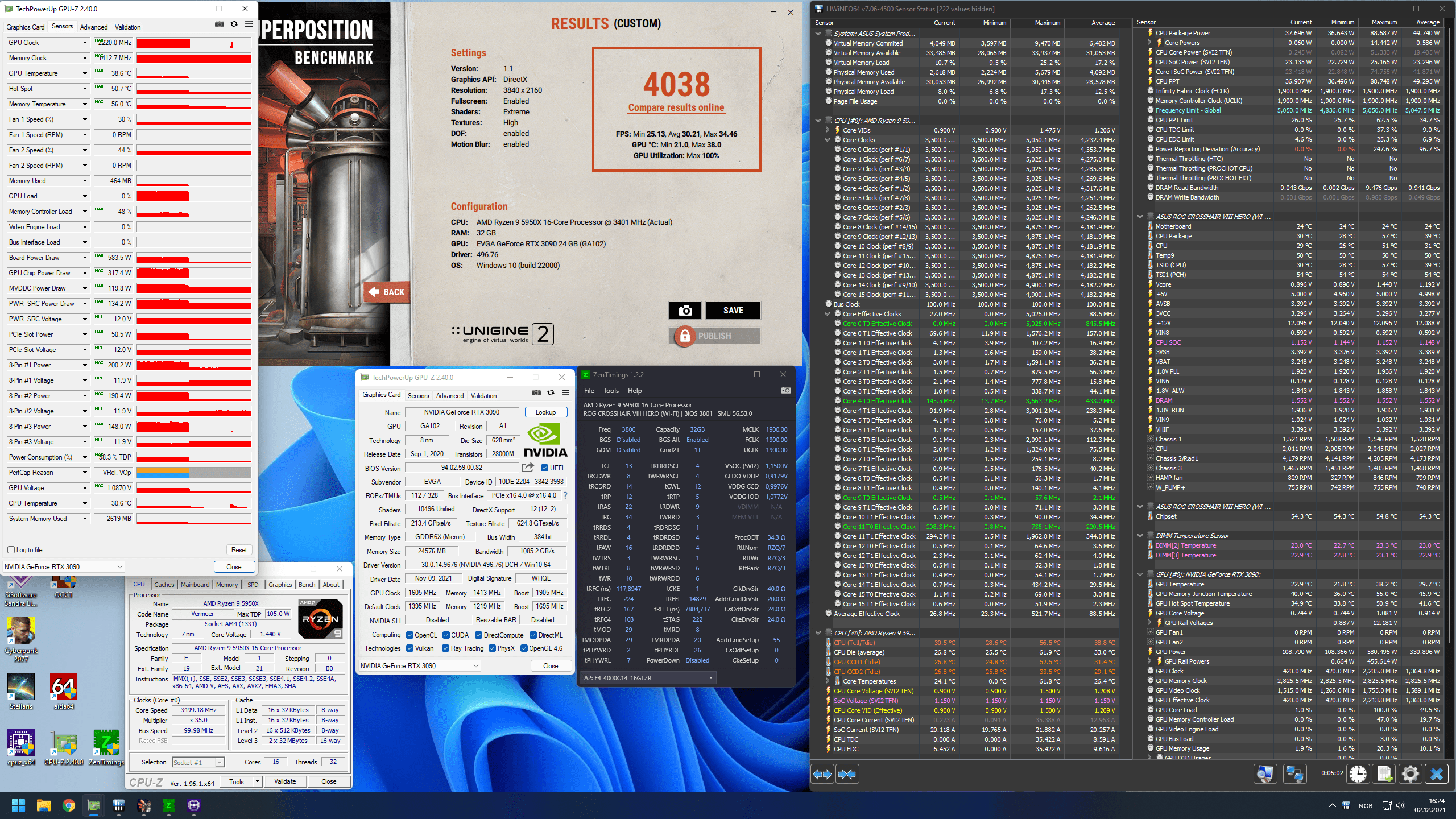
Task: Click the Superposition screenshot camera button
Action: pos(685,310)
